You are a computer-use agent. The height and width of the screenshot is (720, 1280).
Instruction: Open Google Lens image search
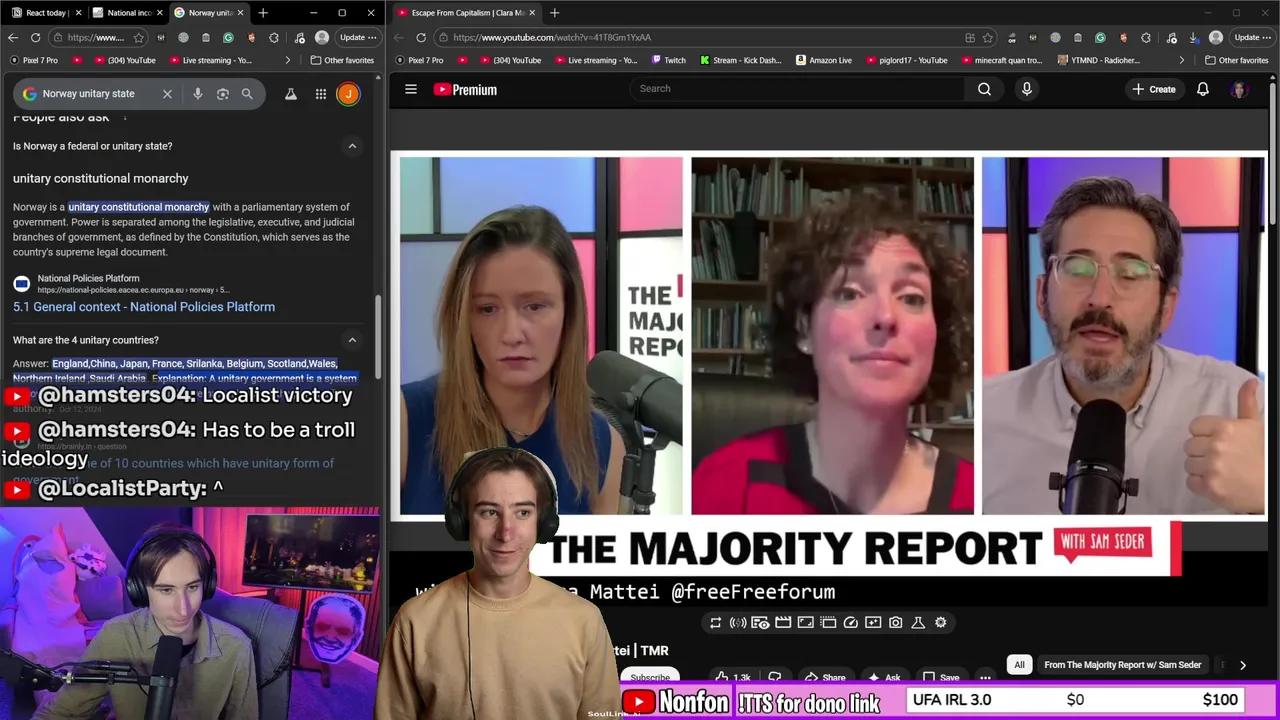point(223,94)
